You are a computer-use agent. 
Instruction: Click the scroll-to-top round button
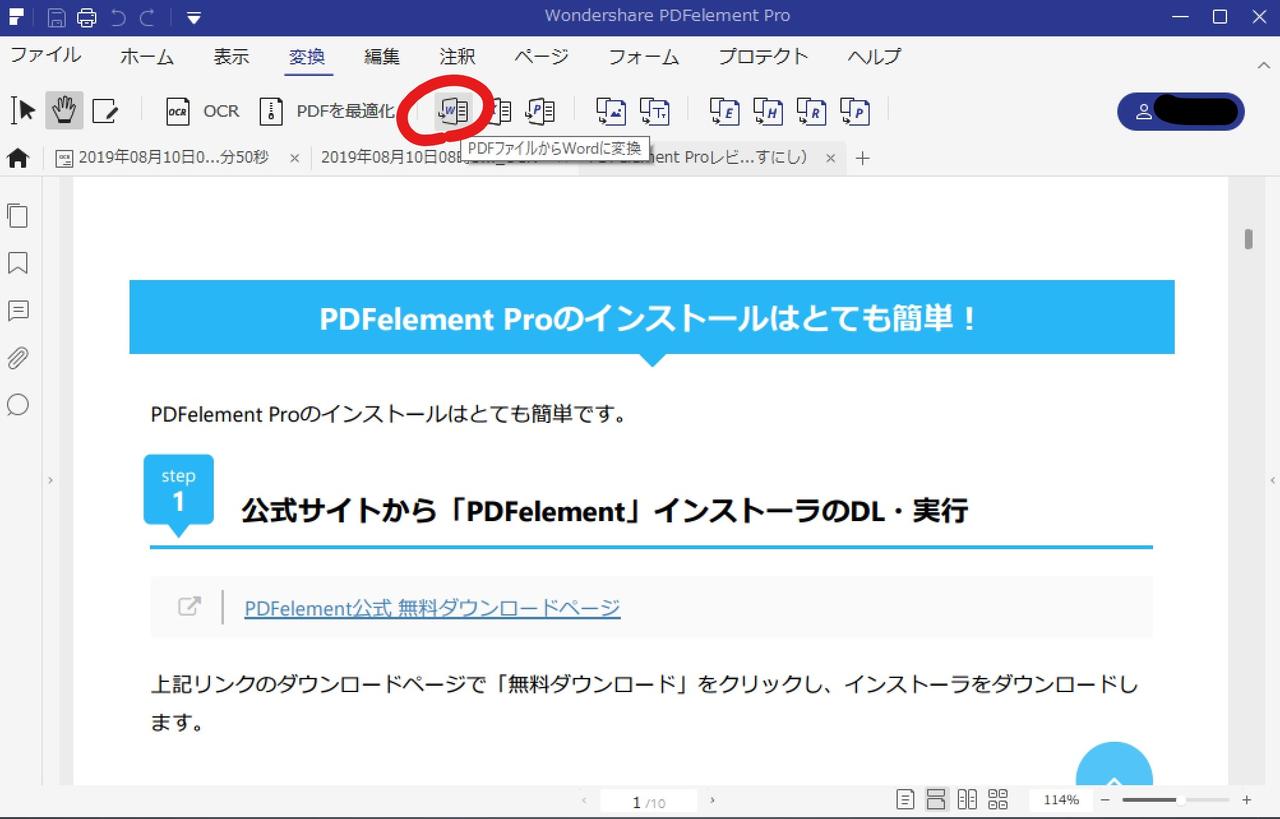(1114, 766)
